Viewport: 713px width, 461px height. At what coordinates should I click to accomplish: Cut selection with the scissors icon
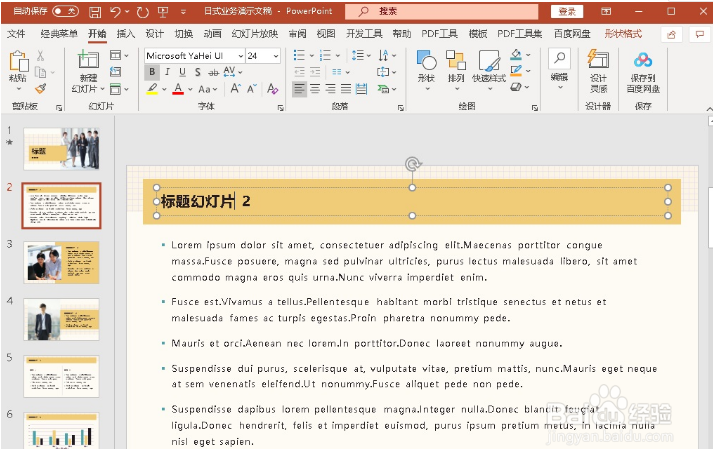tap(40, 56)
